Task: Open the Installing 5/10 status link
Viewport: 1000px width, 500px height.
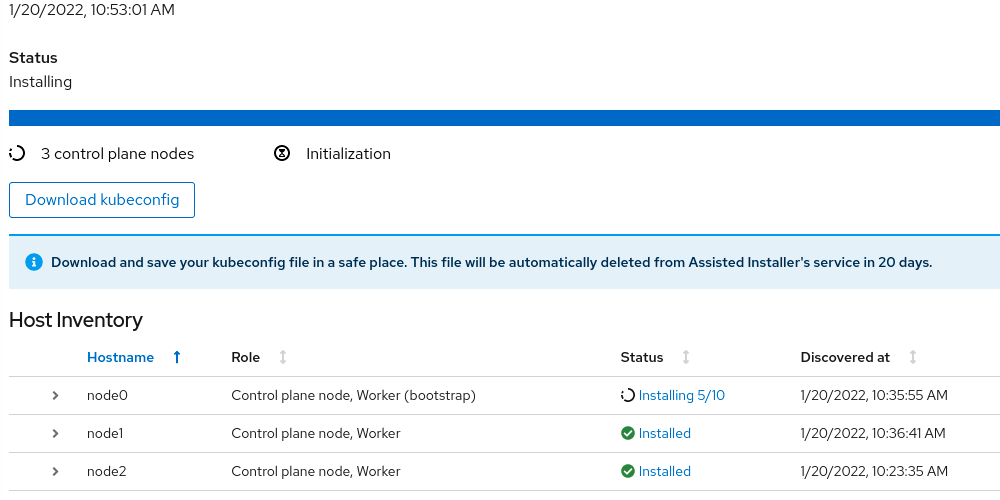Action: [x=682, y=395]
